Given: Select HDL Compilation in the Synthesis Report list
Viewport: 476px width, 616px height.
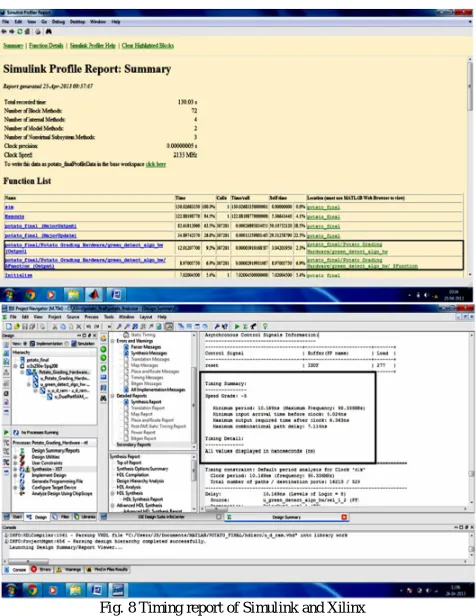Looking at the screenshot, I should tap(133, 475).
